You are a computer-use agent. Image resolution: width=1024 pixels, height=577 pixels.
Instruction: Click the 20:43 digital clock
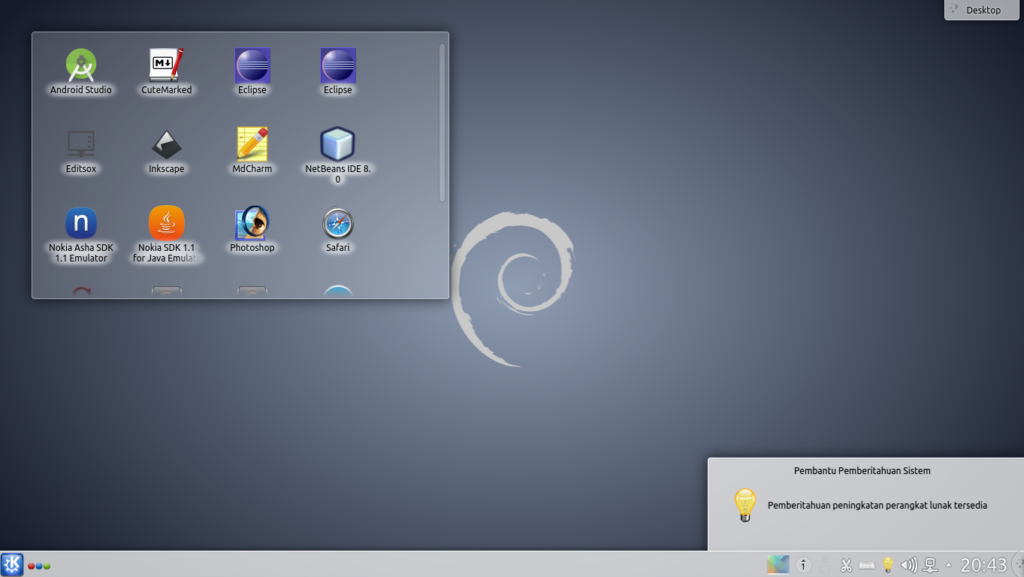tap(984, 565)
